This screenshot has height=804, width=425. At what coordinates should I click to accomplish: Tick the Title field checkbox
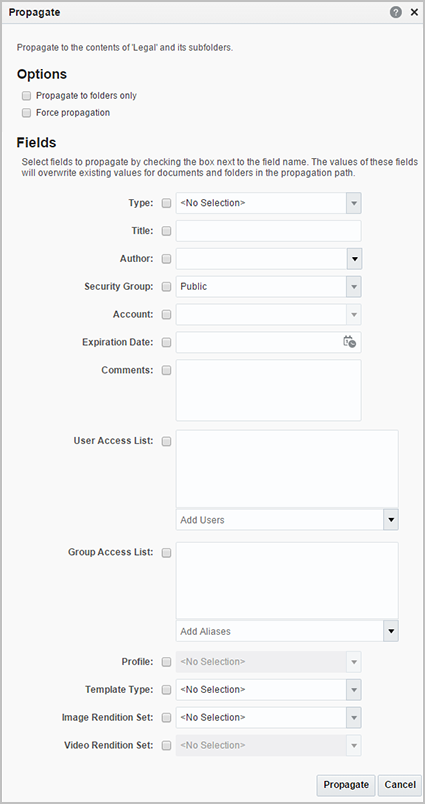click(x=166, y=231)
